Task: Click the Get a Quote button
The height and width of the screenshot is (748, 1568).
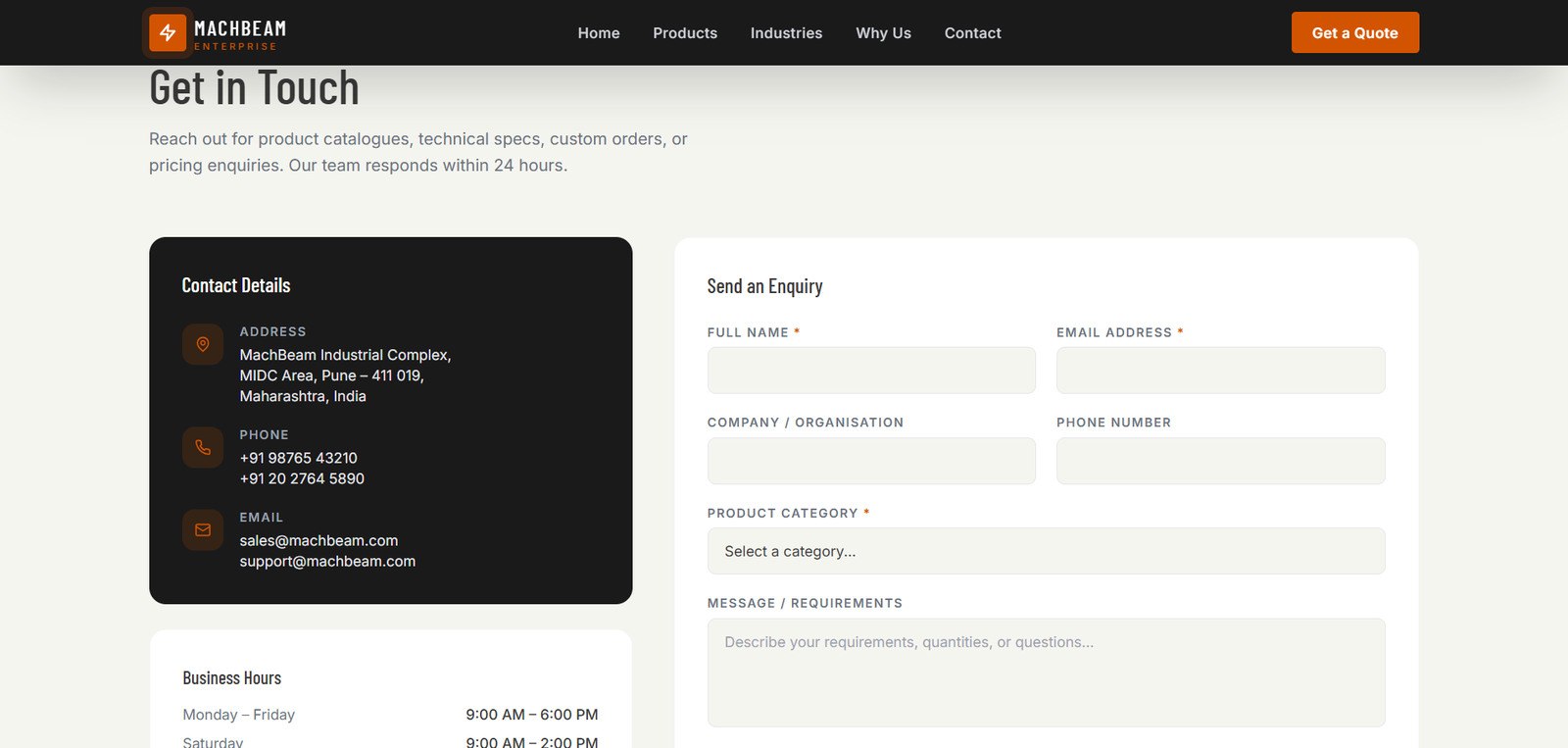Action: click(1355, 32)
